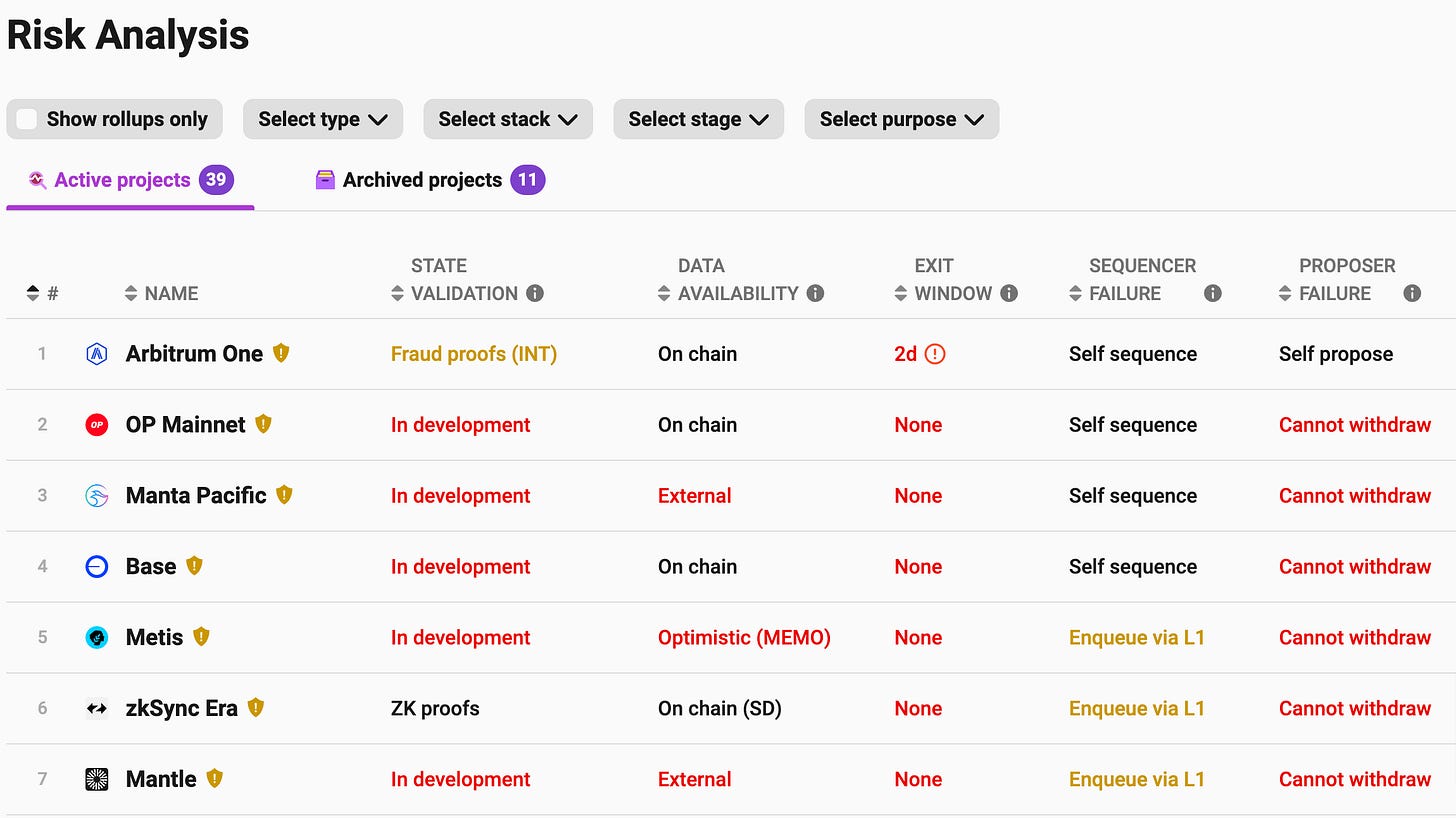Click the Fraud proofs (INT) cell
The image size is (1456, 818).
(474, 354)
